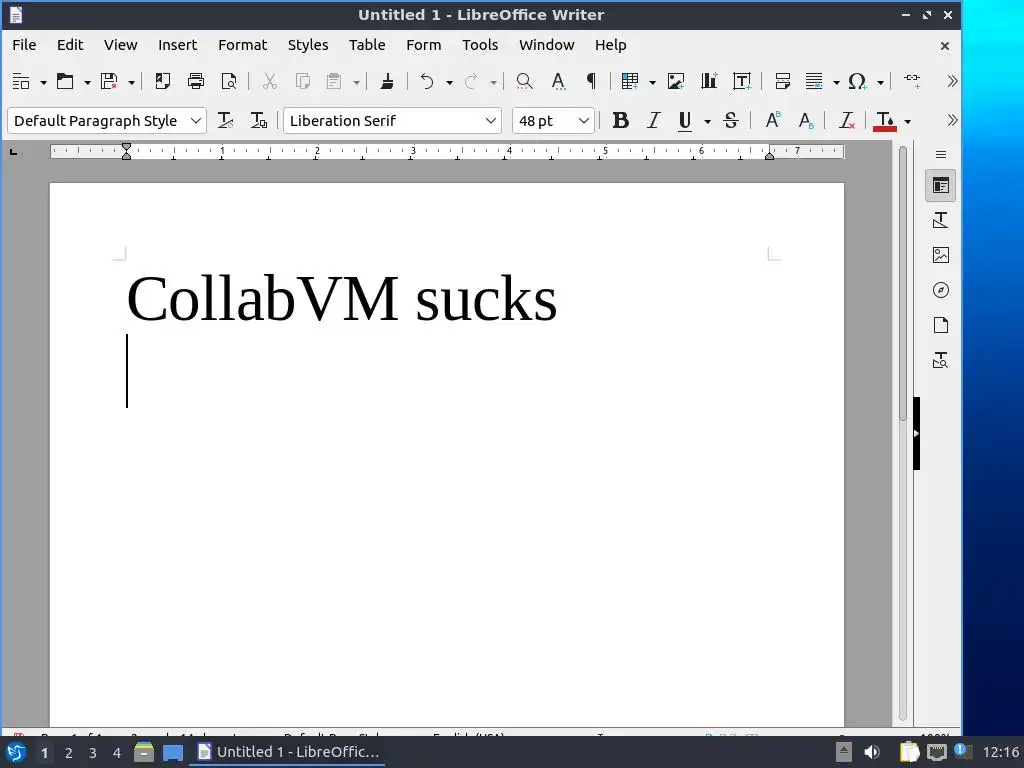Click New Style from Selection icon
The height and width of the screenshot is (768, 1024).
click(x=259, y=120)
